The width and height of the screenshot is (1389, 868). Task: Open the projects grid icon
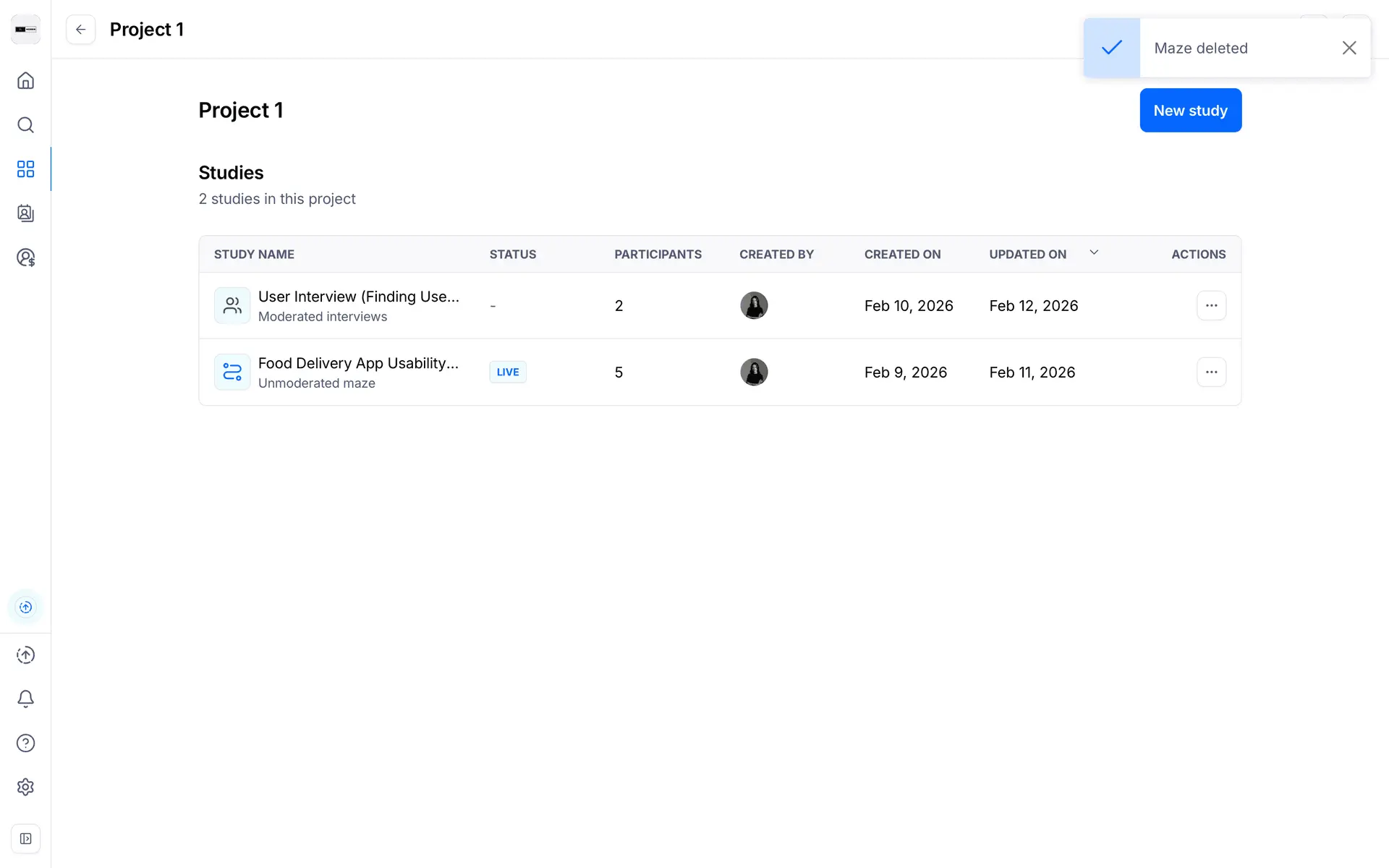coord(25,169)
